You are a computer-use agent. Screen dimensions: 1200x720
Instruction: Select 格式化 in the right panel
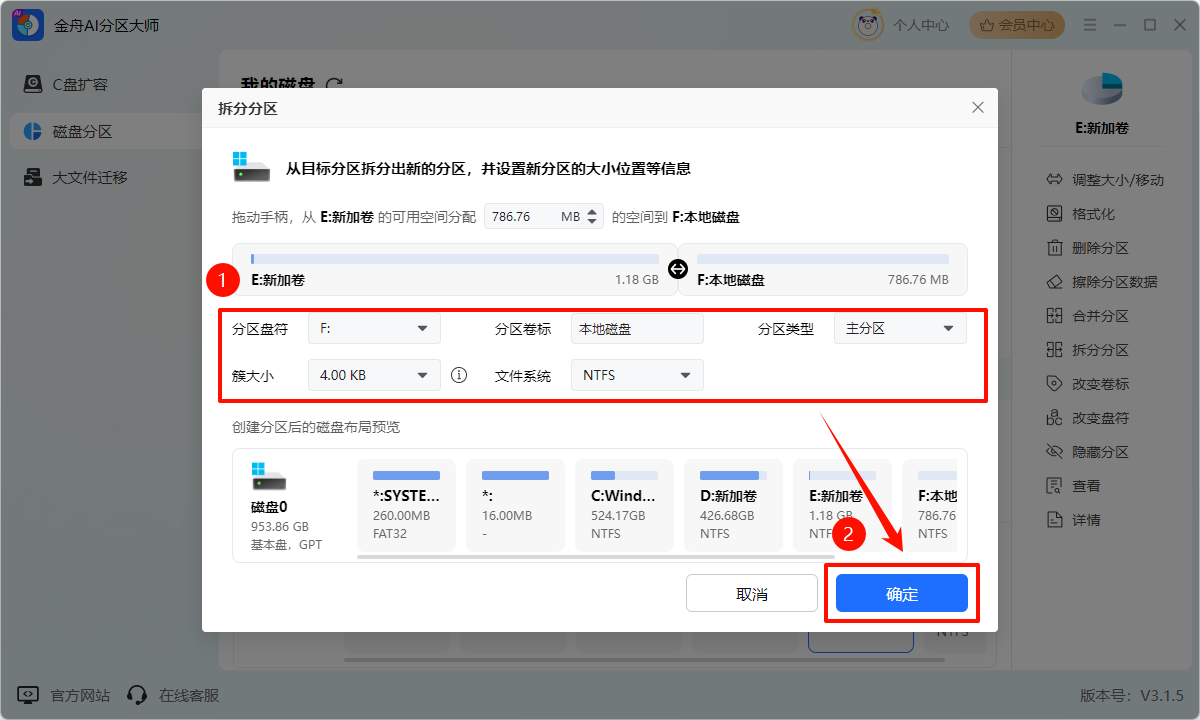(x=1092, y=214)
